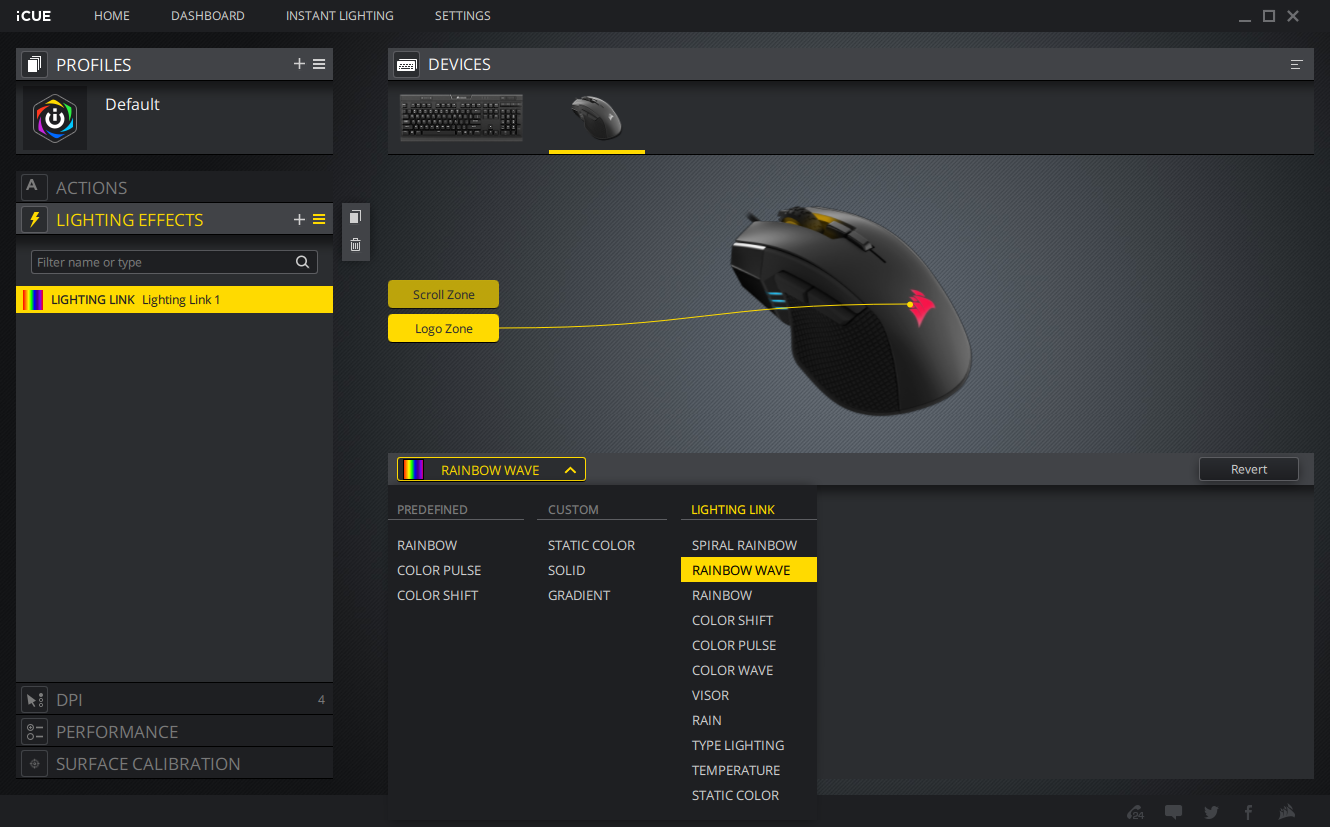
Task: Click the rainbow icon of Lighting Link 1
Action: tap(33, 300)
